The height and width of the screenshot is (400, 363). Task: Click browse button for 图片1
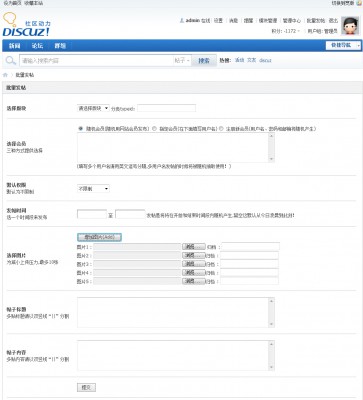194,247
